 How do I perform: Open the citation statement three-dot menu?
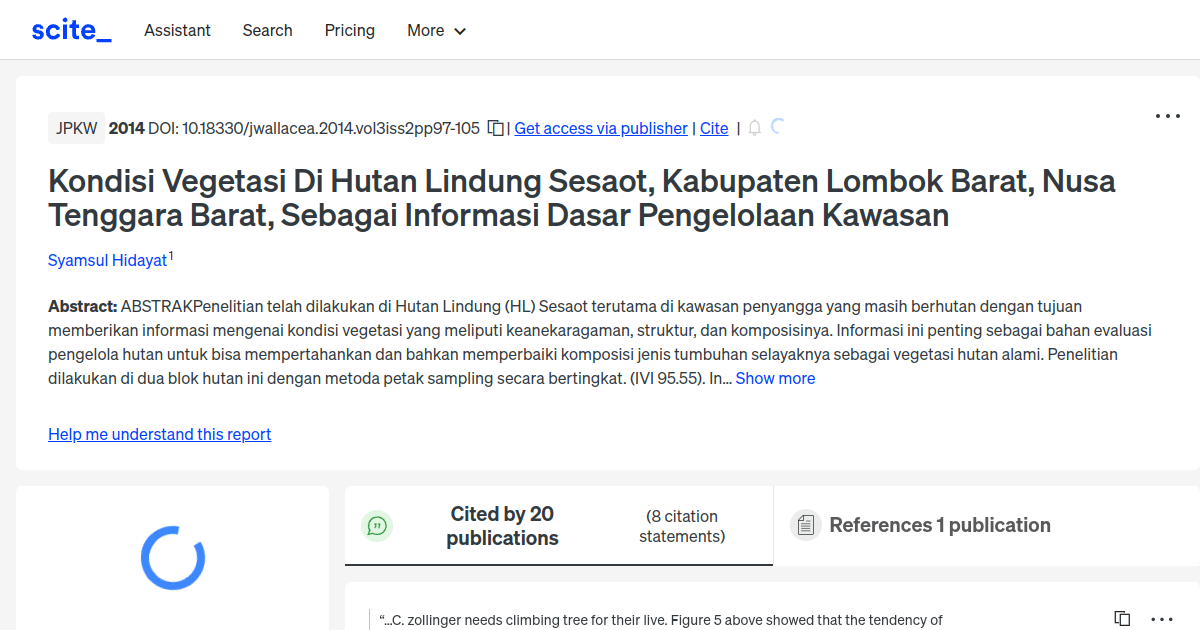pos(1162,619)
